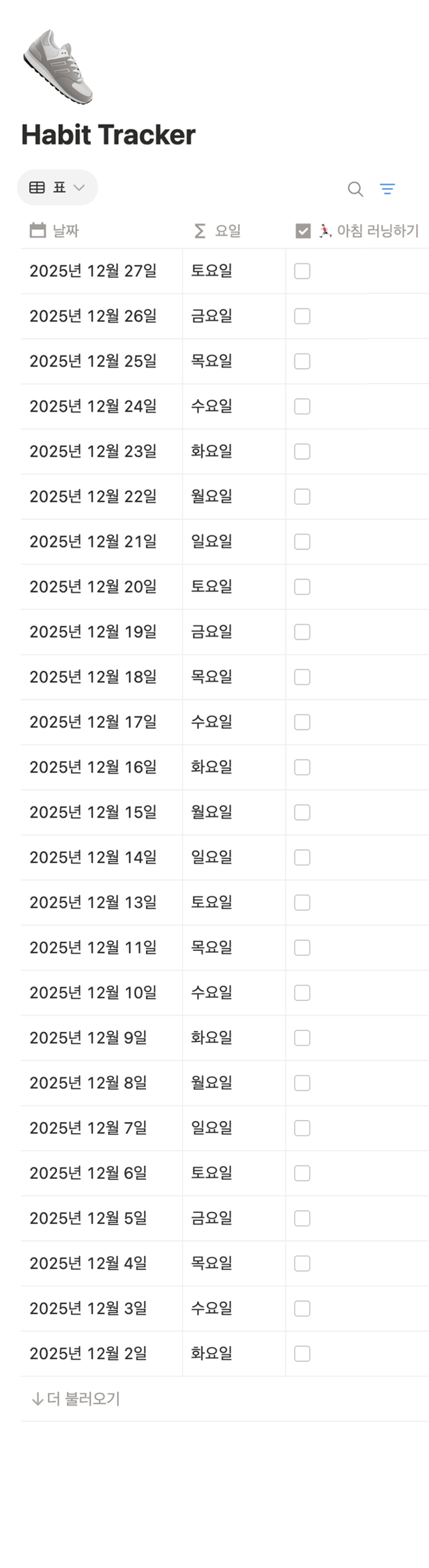Click the checkbox icon in 아침 러닝하기 header
The height and width of the screenshot is (1568, 429).
(x=303, y=231)
